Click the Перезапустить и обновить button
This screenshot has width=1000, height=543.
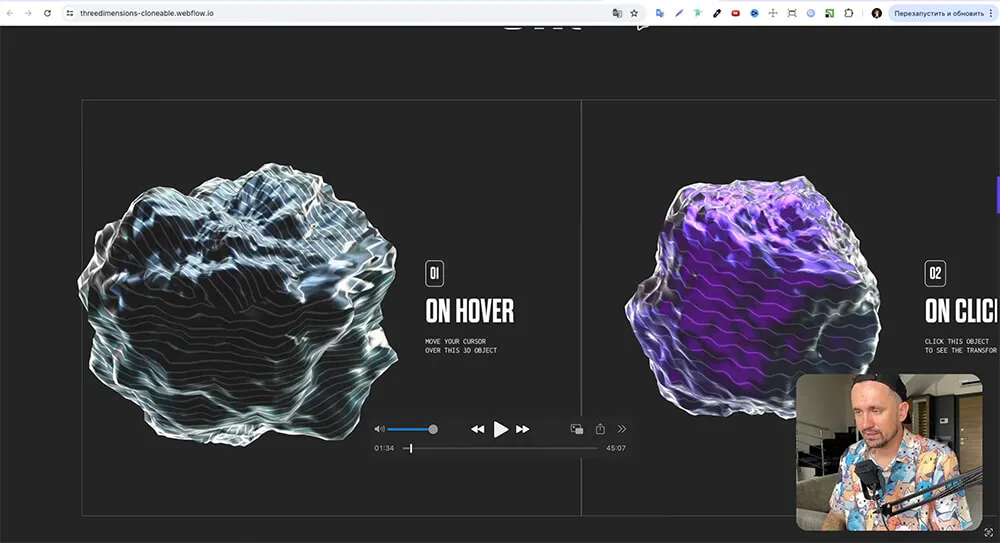(939, 13)
